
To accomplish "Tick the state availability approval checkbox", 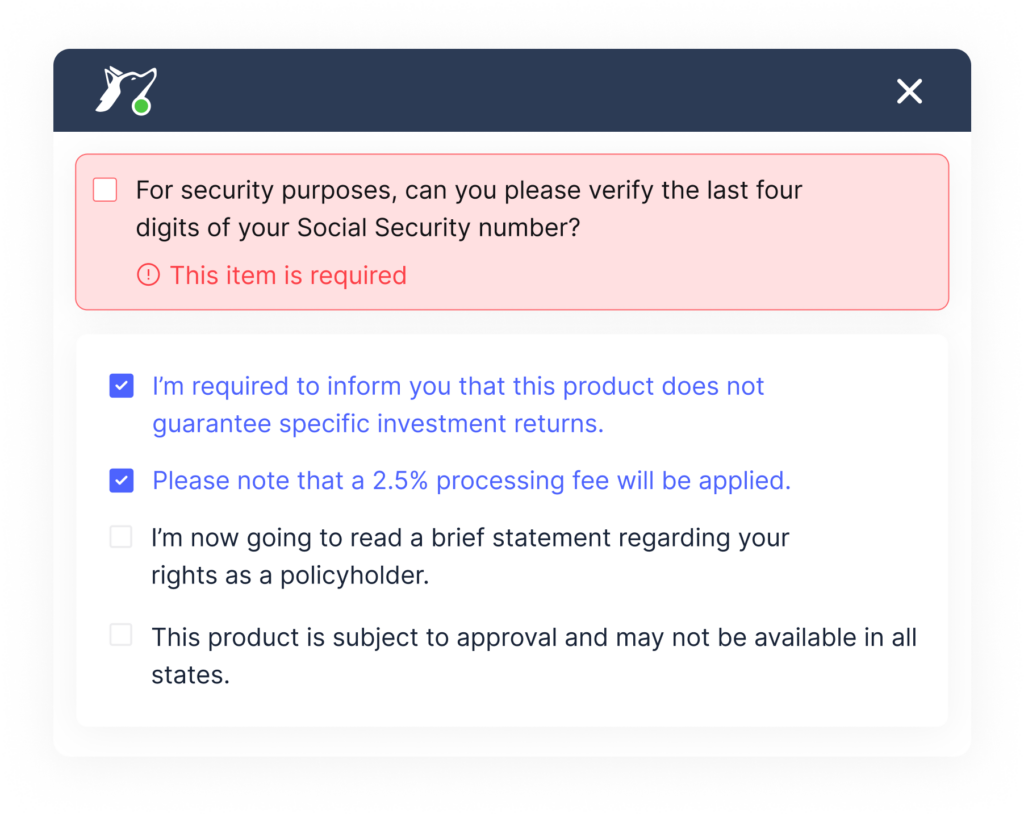I will tap(121, 635).
